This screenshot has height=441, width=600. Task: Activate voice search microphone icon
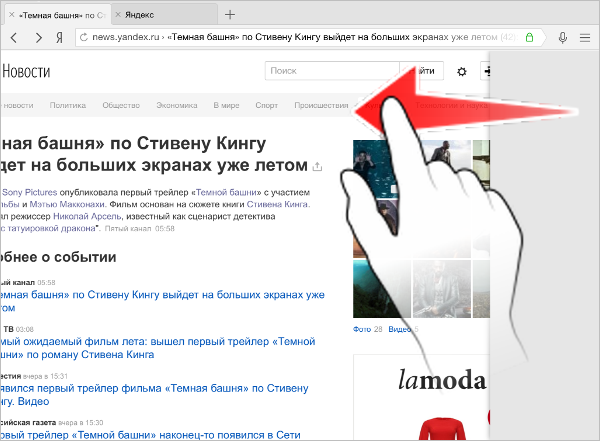pyautogui.click(x=562, y=38)
